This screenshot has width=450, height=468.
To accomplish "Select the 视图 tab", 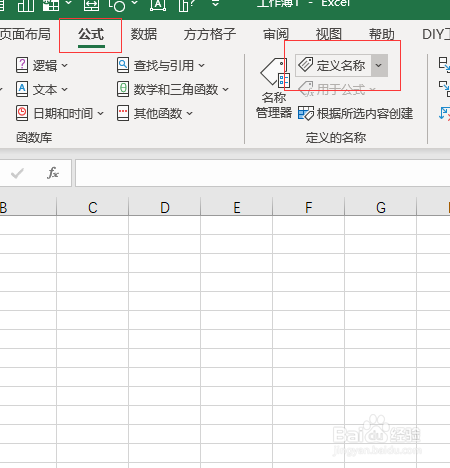I will click(329, 35).
